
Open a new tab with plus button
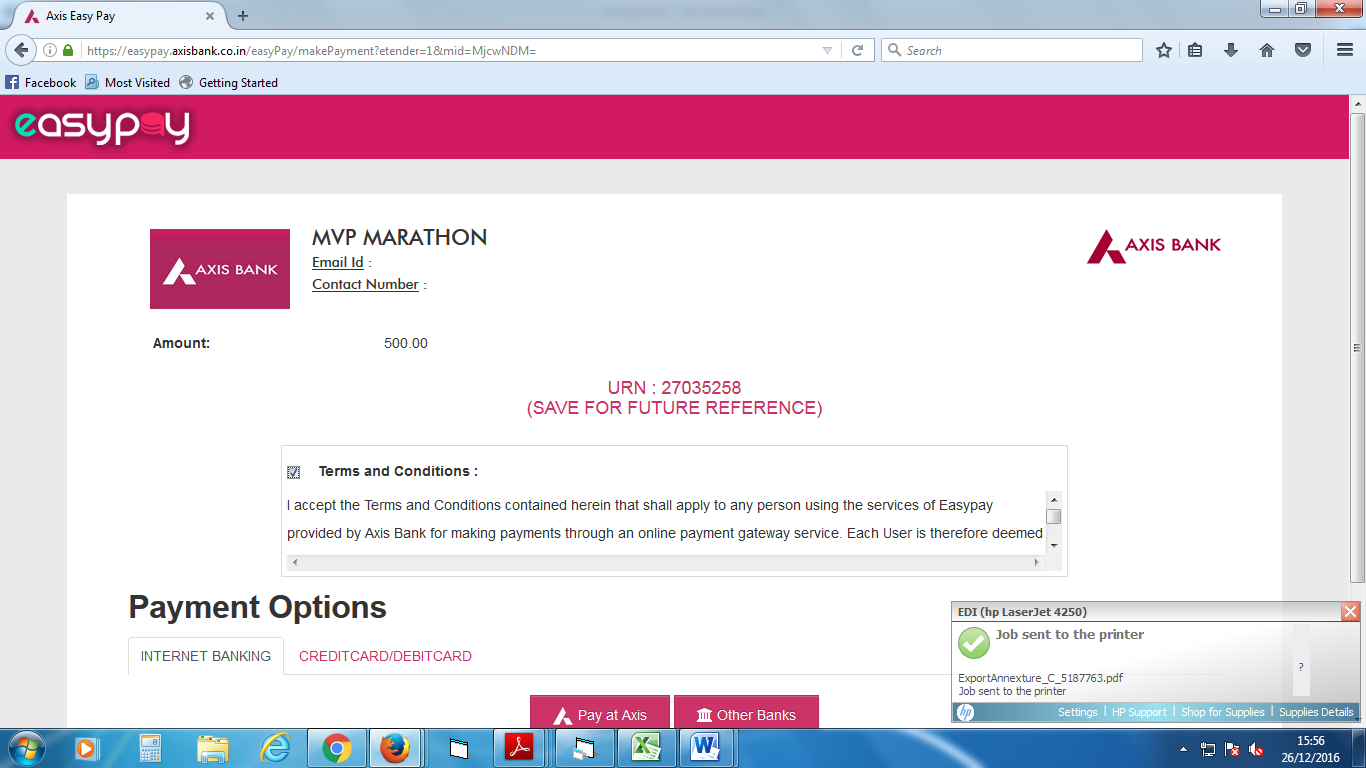pyautogui.click(x=243, y=16)
